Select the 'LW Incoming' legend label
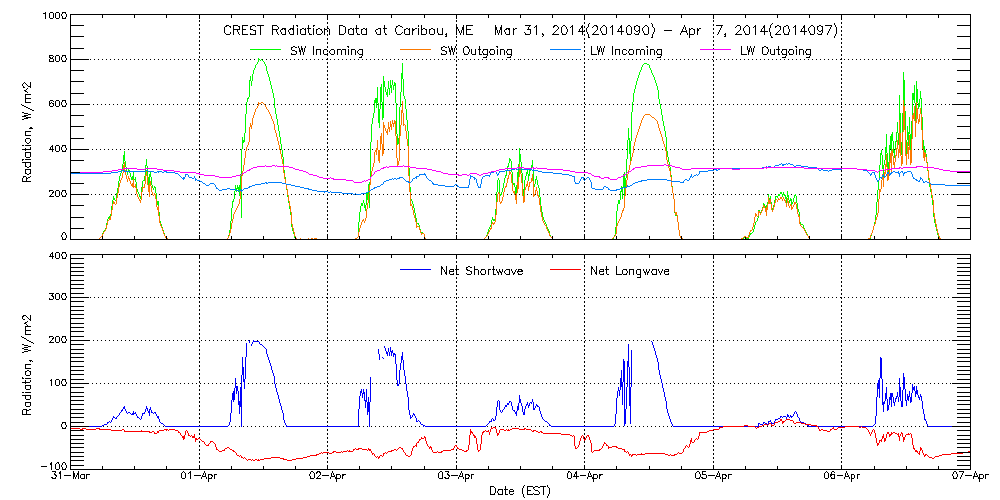Screen dimensions: 1000x500 626,52
